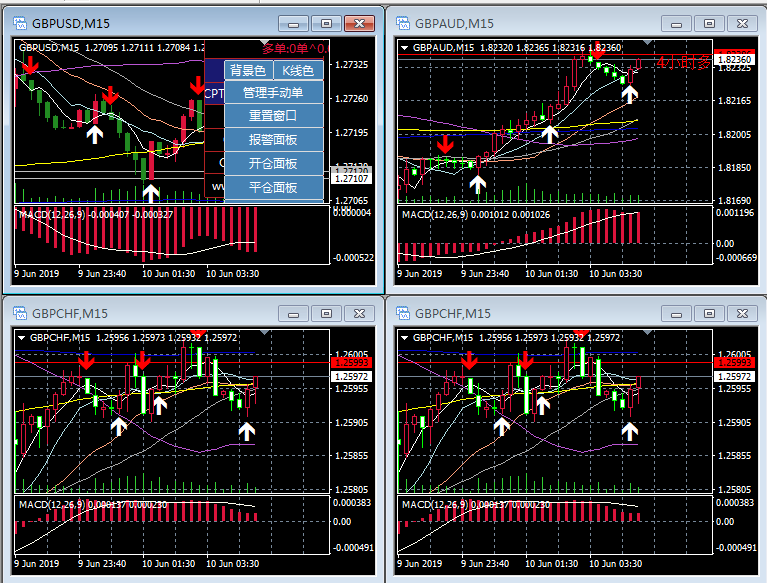
Task: Minimize the bottom-right GBPCHF chart window
Action: 677,314
